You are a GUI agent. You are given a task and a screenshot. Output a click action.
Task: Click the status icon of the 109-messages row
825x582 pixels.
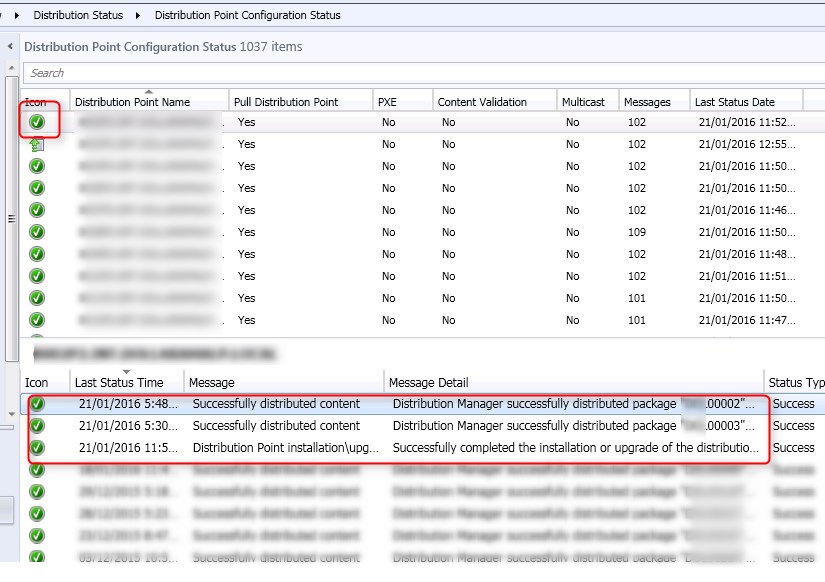click(37, 232)
